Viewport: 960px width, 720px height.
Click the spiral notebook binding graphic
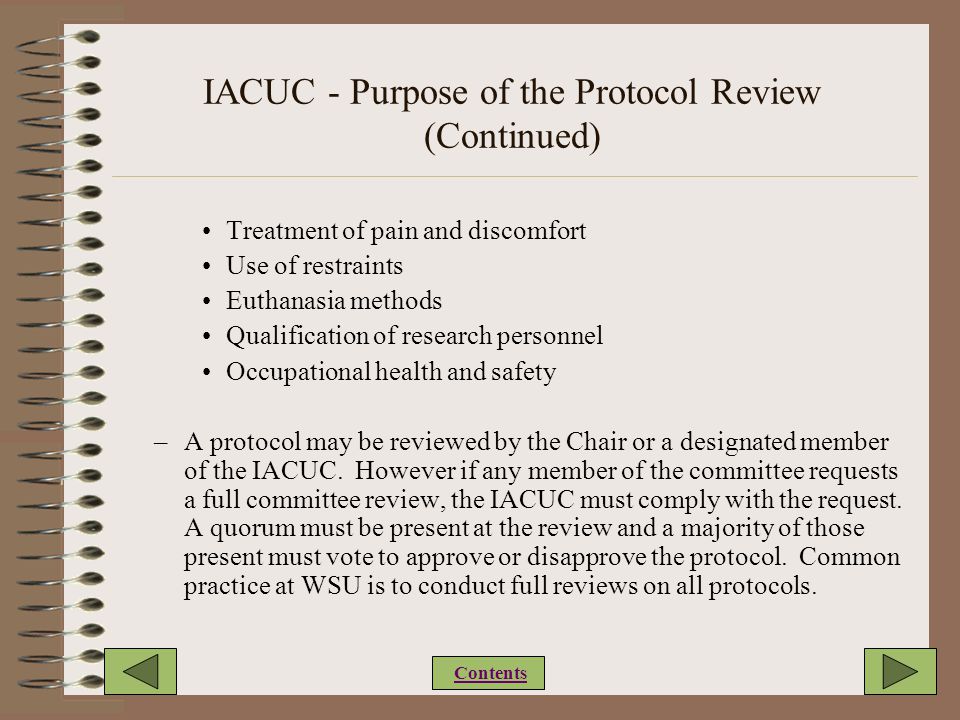(x=60, y=359)
